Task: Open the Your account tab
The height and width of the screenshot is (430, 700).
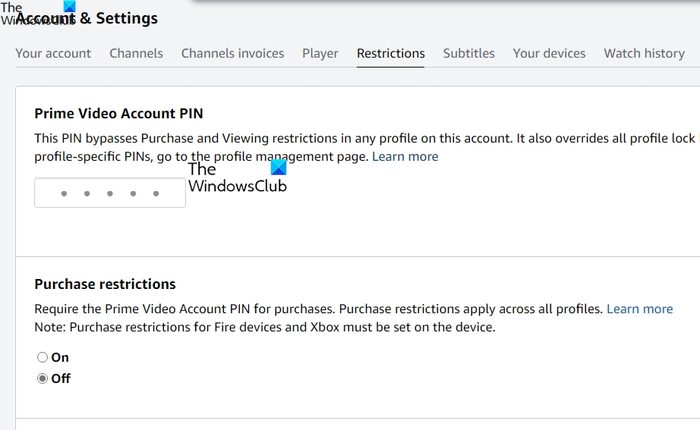Action: 53,54
